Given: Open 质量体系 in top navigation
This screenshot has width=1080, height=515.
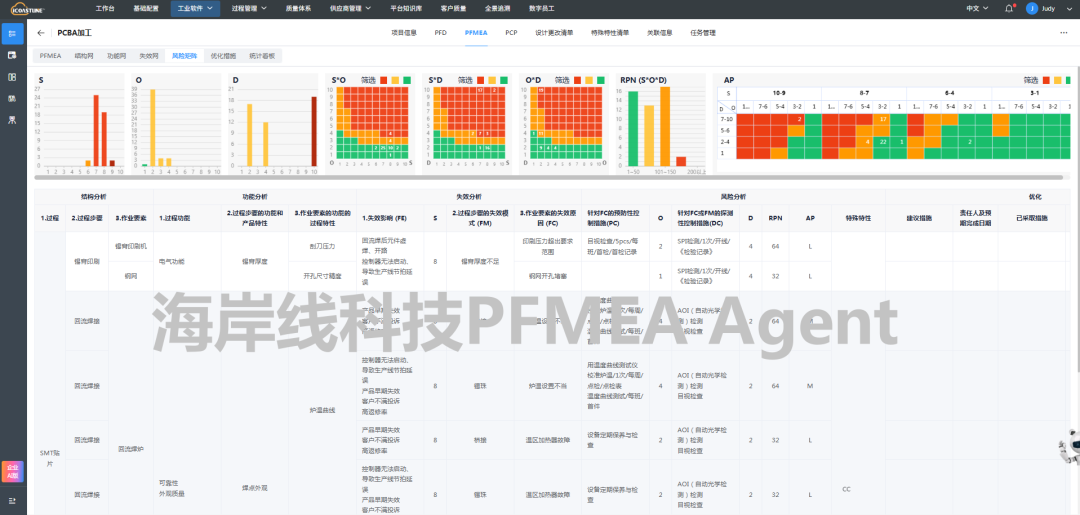Looking at the screenshot, I should click(298, 8).
